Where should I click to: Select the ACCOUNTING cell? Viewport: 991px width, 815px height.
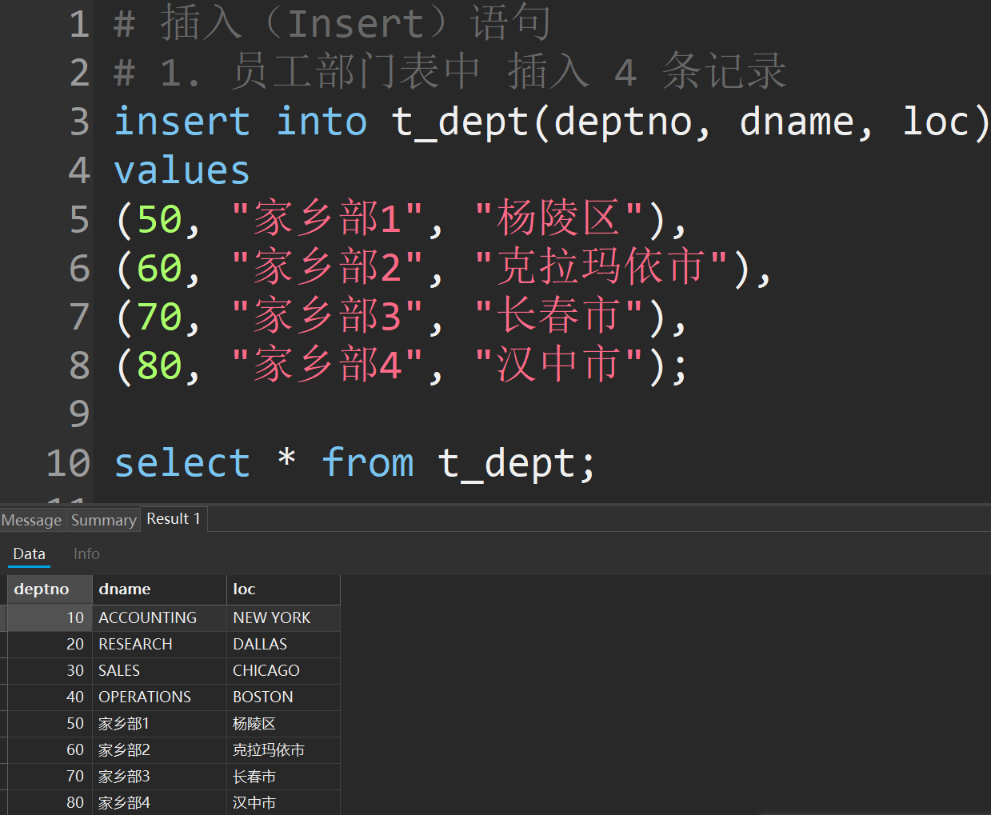point(159,617)
